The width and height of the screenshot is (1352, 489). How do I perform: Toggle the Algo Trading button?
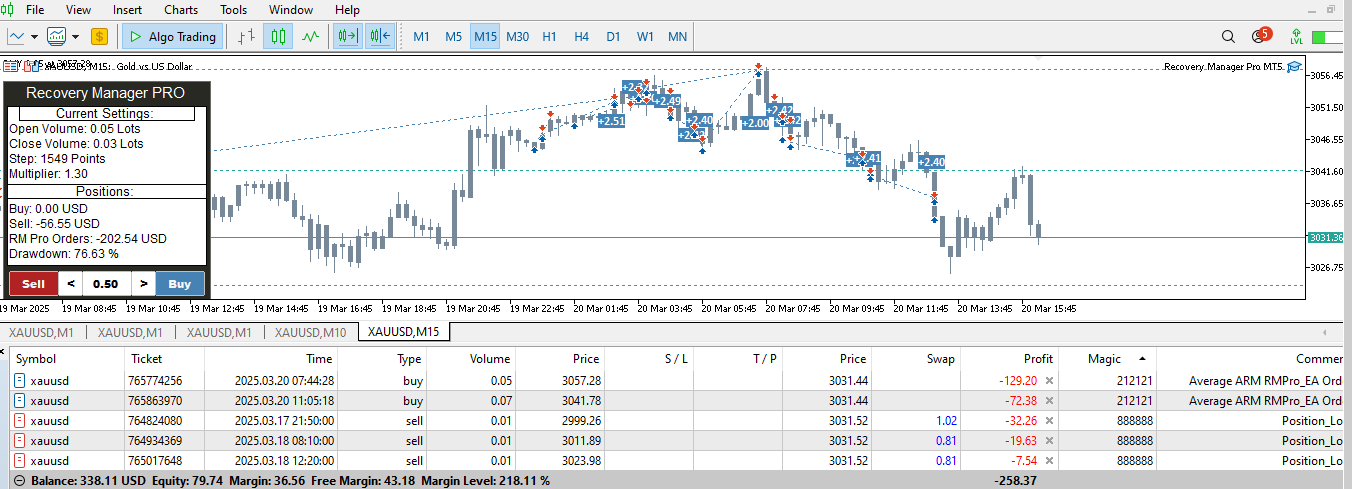tap(171, 37)
